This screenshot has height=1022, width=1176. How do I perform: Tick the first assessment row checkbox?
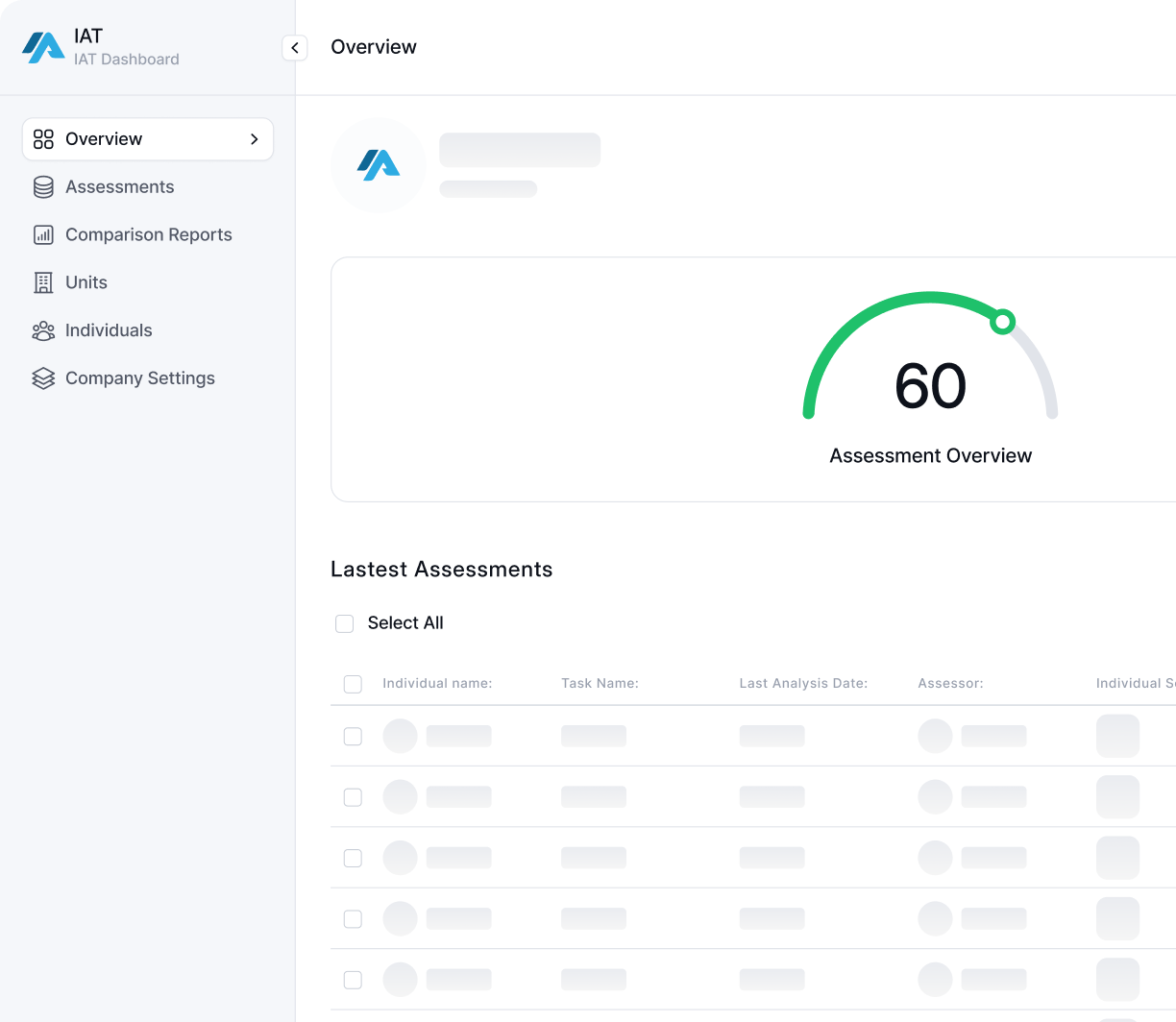[353, 737]
